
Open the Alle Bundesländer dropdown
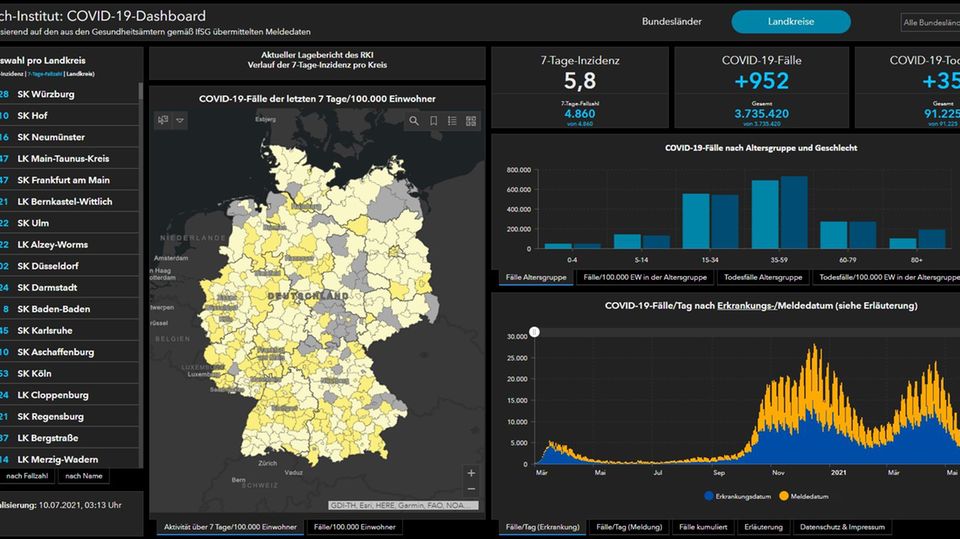click(x=929, y=22)
